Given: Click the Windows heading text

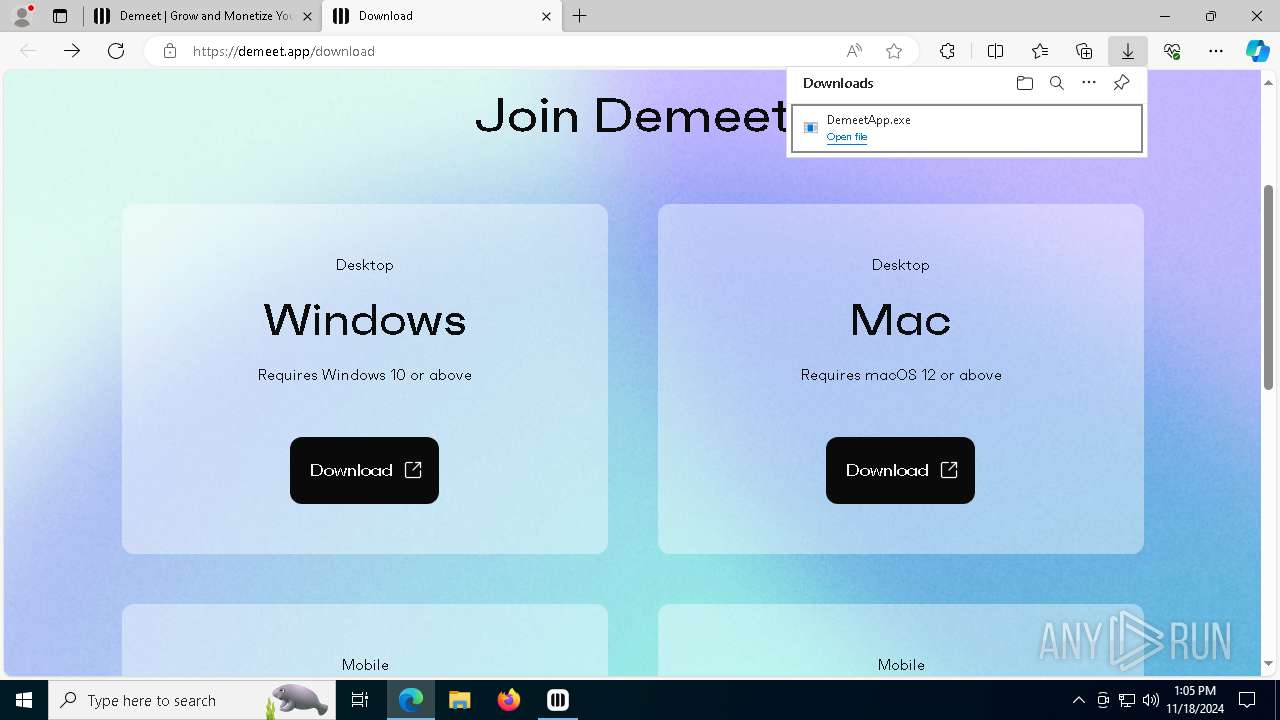Looking at the screenshot, I should (x=365, y=320).
